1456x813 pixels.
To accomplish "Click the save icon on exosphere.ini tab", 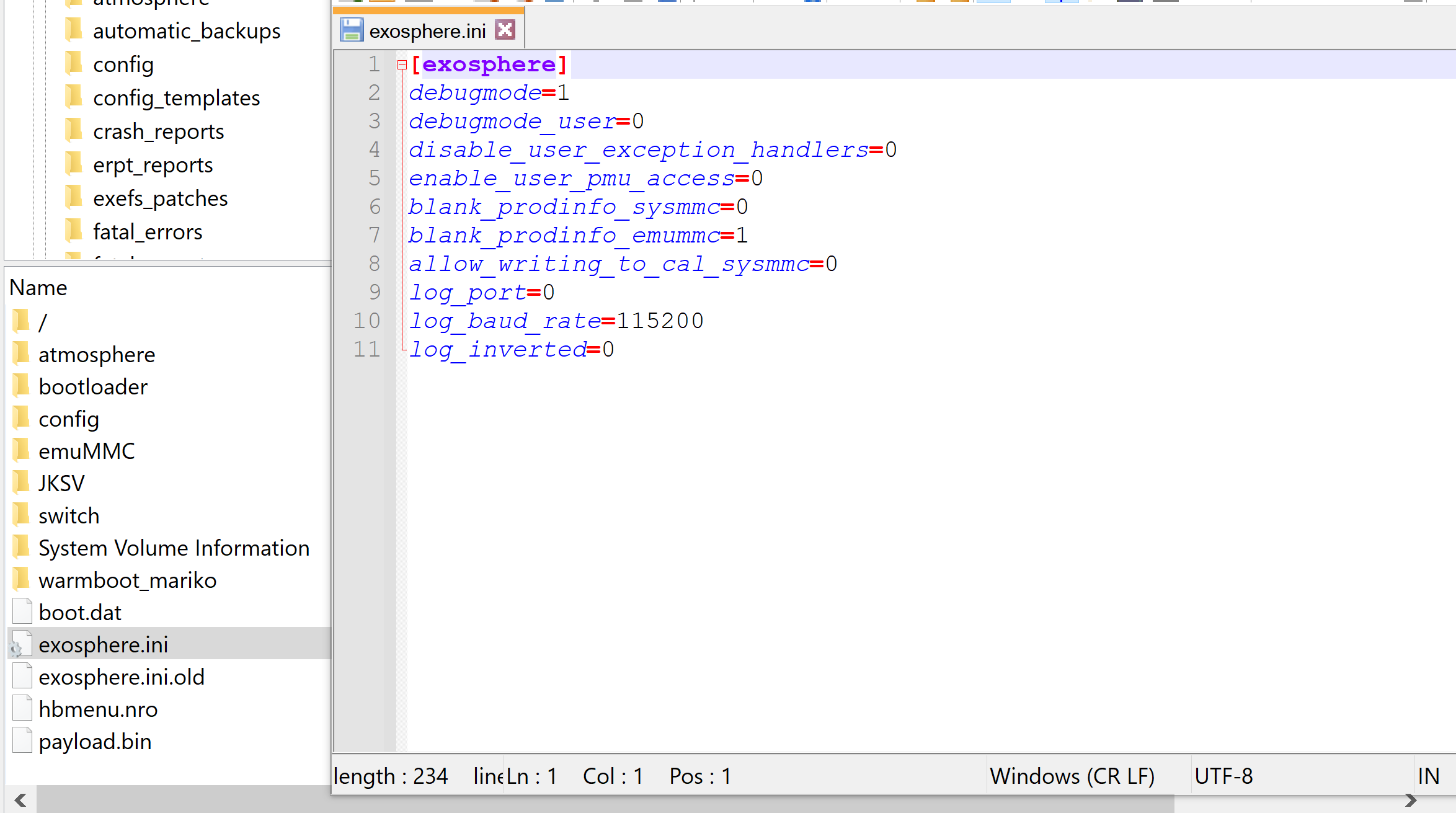I will point(352,30).
